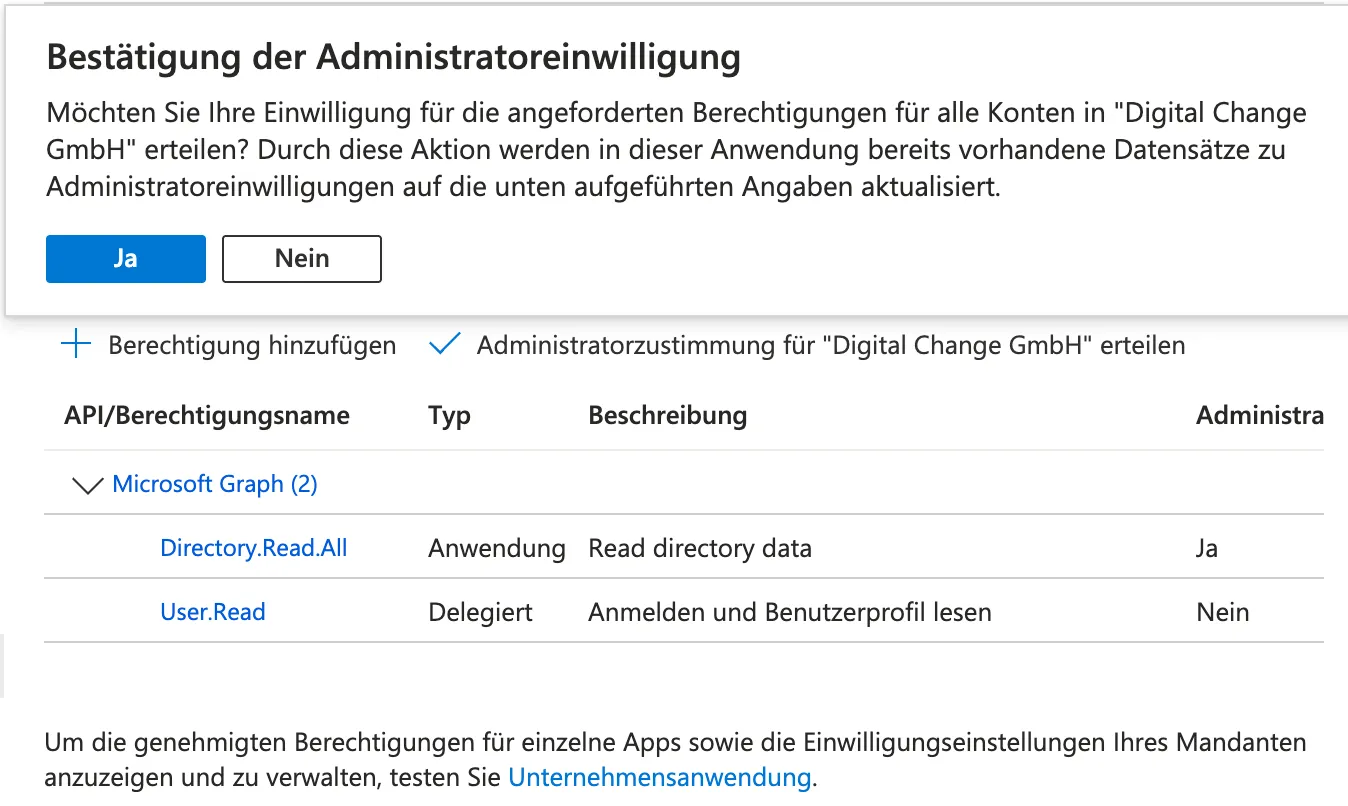The height and width of the screenshot is (806, 1348).
Task: Sort by API/Berechtigungsname column header
Action: pyautogui.click(x=207, y=416)
